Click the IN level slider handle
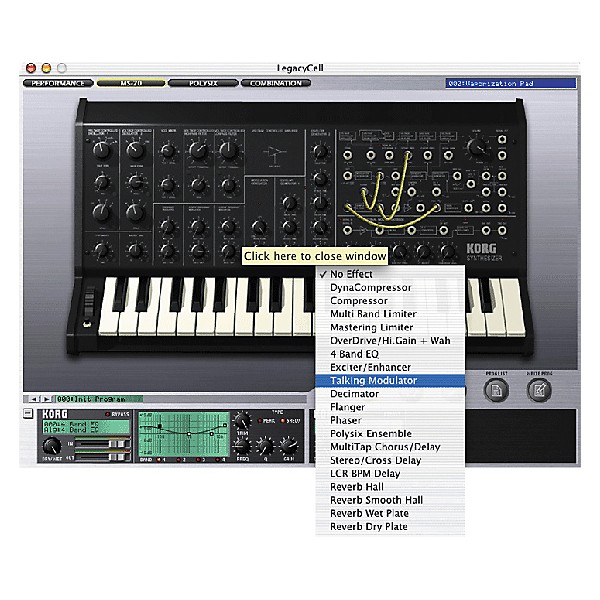Screen dimensions: 600x600 pos(114,444)
